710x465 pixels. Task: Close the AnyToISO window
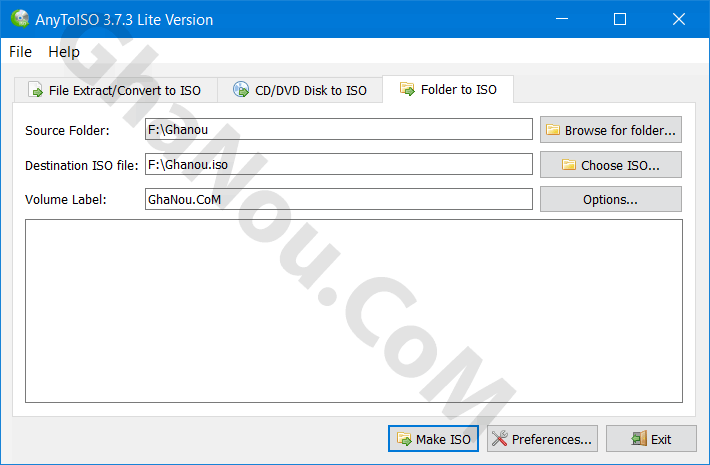pyautogui.click(x=679, y=19)
